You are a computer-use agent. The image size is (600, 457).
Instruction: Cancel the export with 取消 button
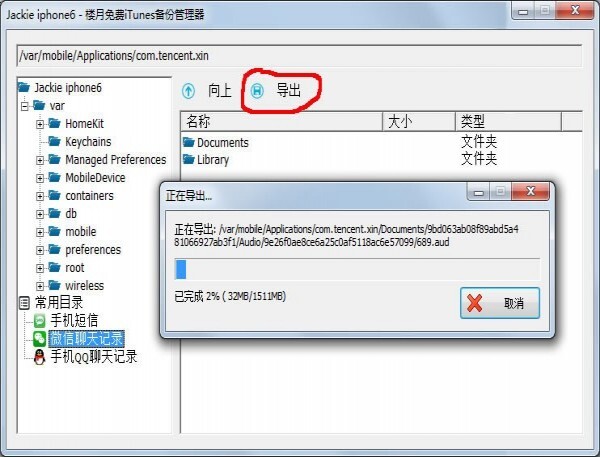500,303
